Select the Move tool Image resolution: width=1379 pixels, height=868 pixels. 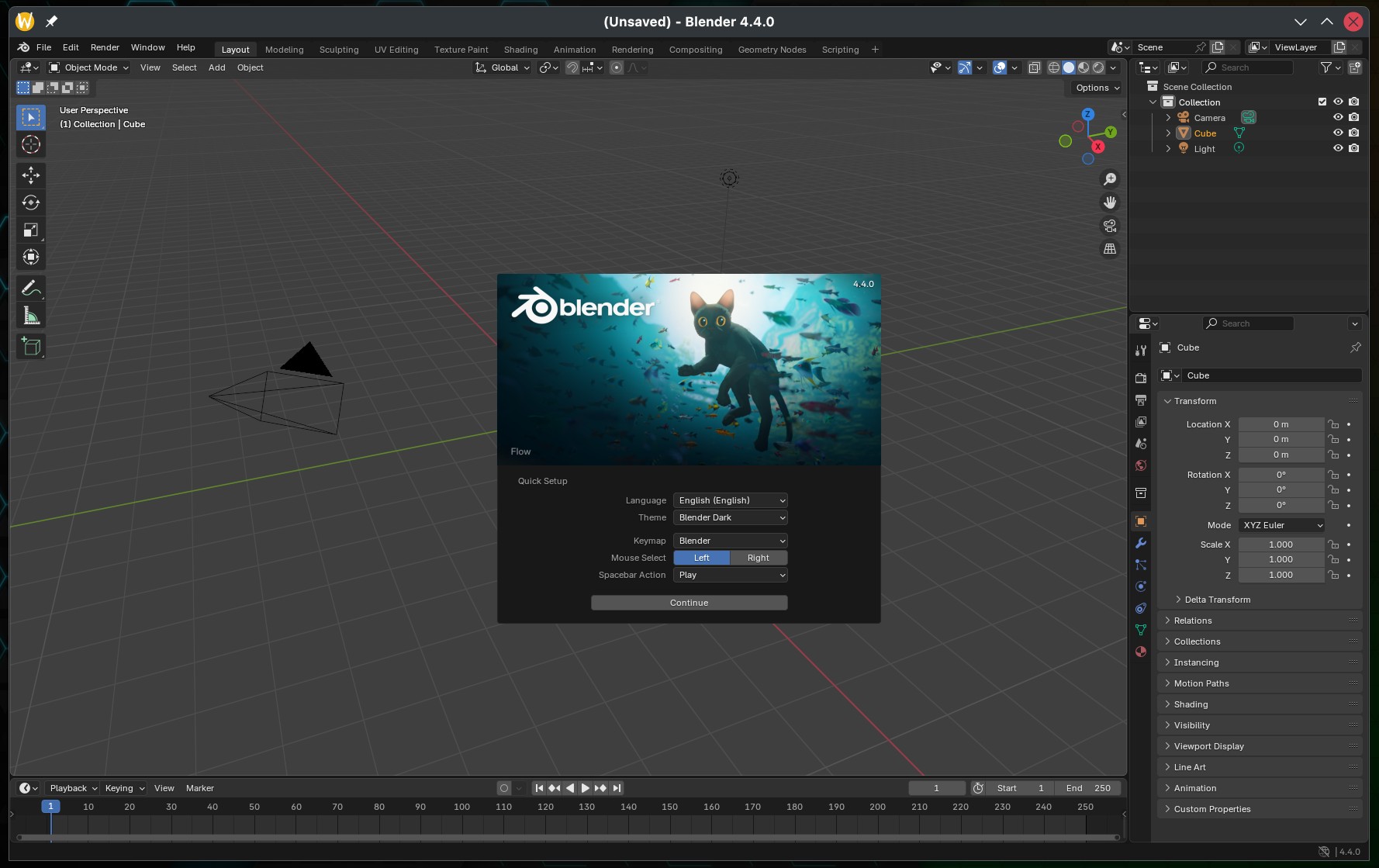pyautogui.click(x=31, y=175)
